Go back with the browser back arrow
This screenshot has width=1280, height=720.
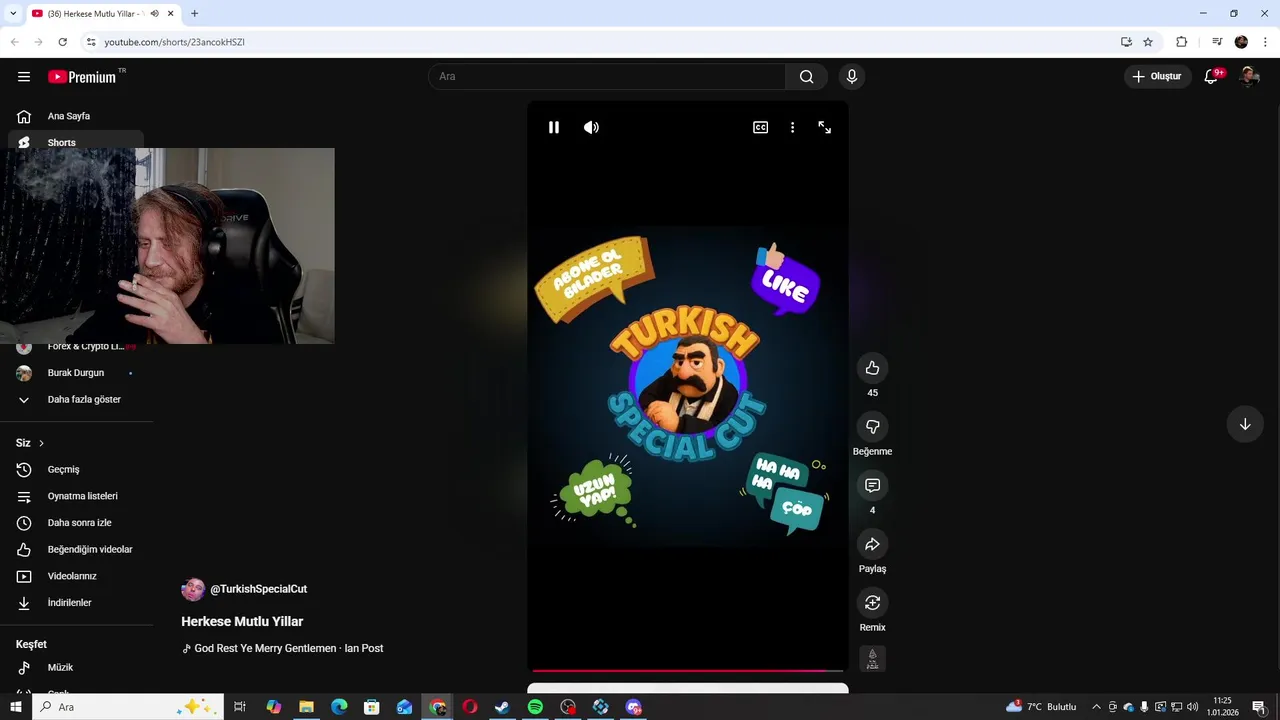click(15, 42)
